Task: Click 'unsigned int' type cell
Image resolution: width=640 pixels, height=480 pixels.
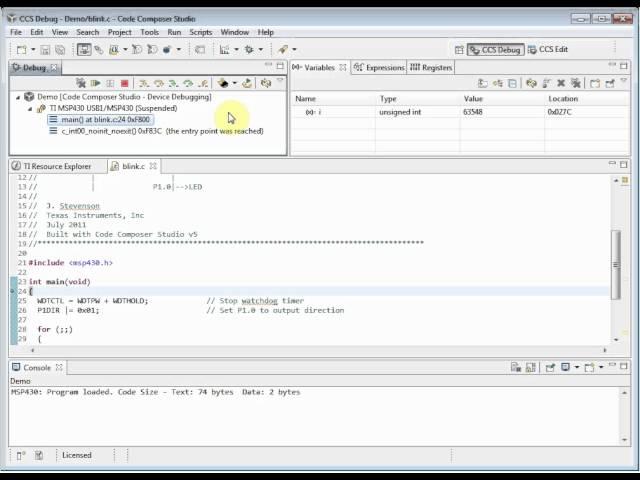Action: (x=400, y=112)
